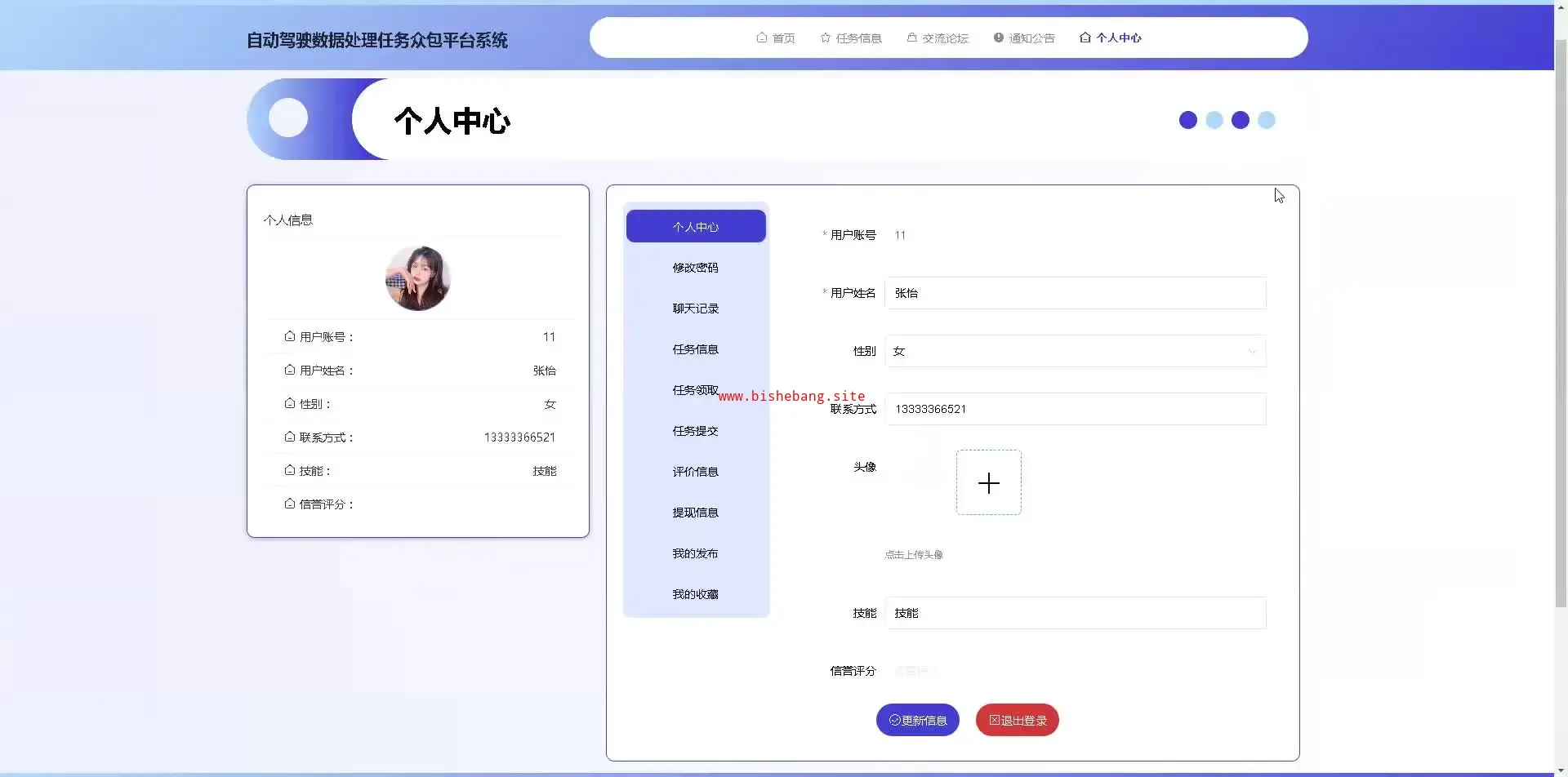
Task: Select the 个人中心 sidebar tab
Action: [696, 227]
